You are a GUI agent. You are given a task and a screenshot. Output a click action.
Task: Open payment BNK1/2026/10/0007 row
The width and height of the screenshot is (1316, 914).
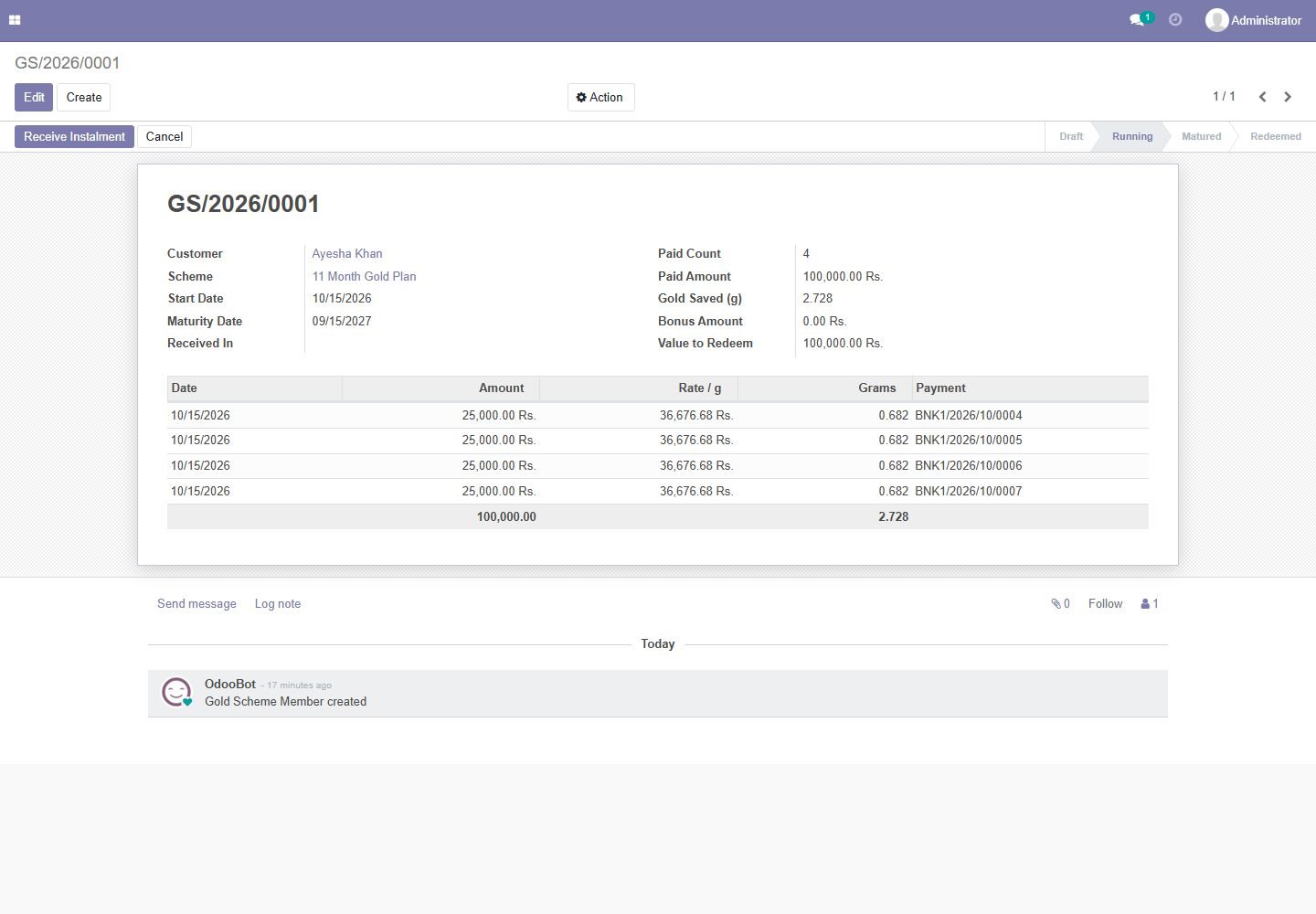coord(658,492)
